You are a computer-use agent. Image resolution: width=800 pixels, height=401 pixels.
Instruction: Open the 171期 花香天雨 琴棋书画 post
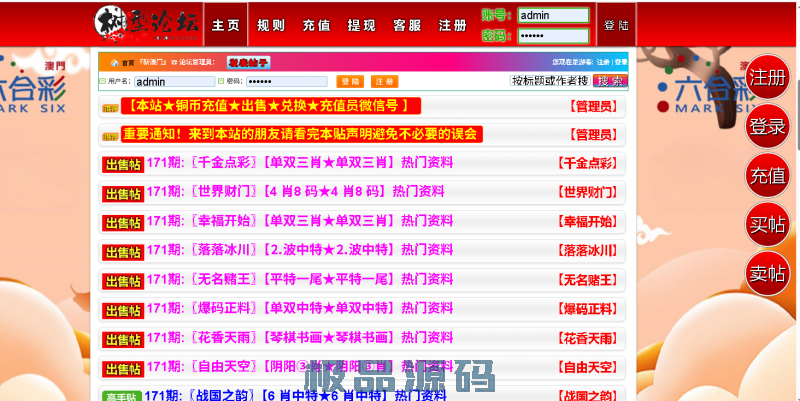click(300, 337)
